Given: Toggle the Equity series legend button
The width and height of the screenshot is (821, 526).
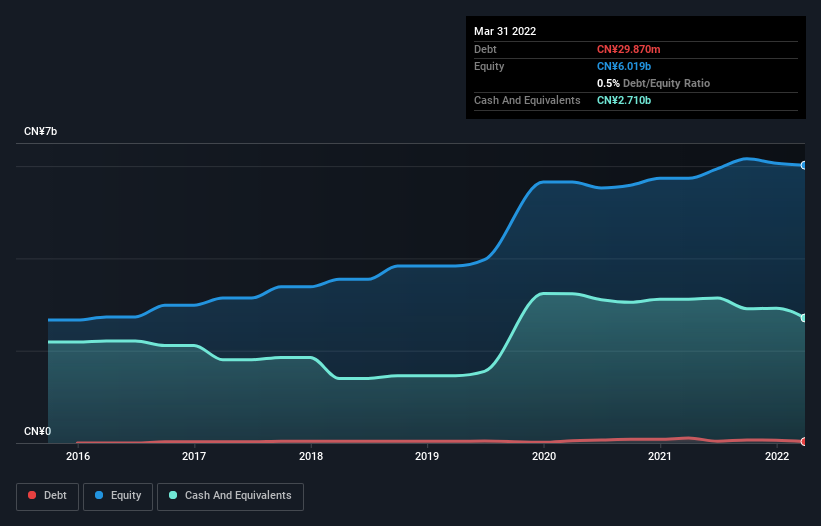Looking at the screenshot, I should tap(118, 496).
